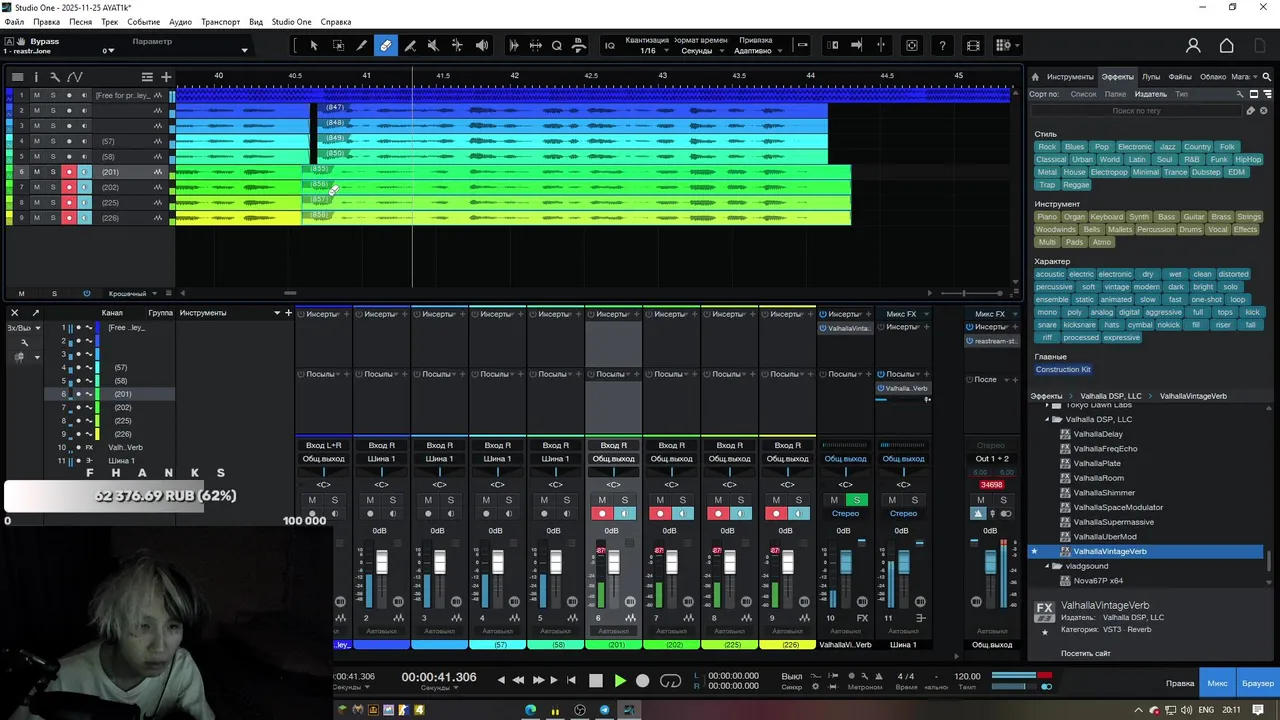Collapse the vladgsound folder
The image size is (1280, 720).
pyautogui.click(x=1047, y=566)
